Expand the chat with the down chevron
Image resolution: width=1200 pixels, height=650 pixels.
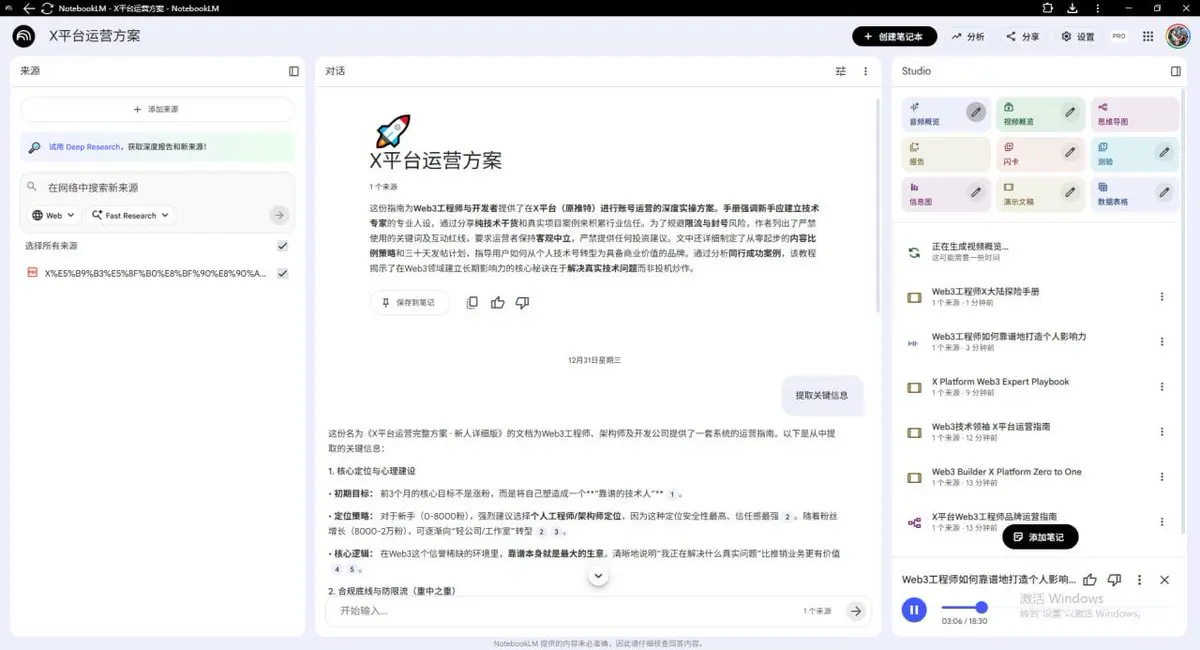[598, 575]
